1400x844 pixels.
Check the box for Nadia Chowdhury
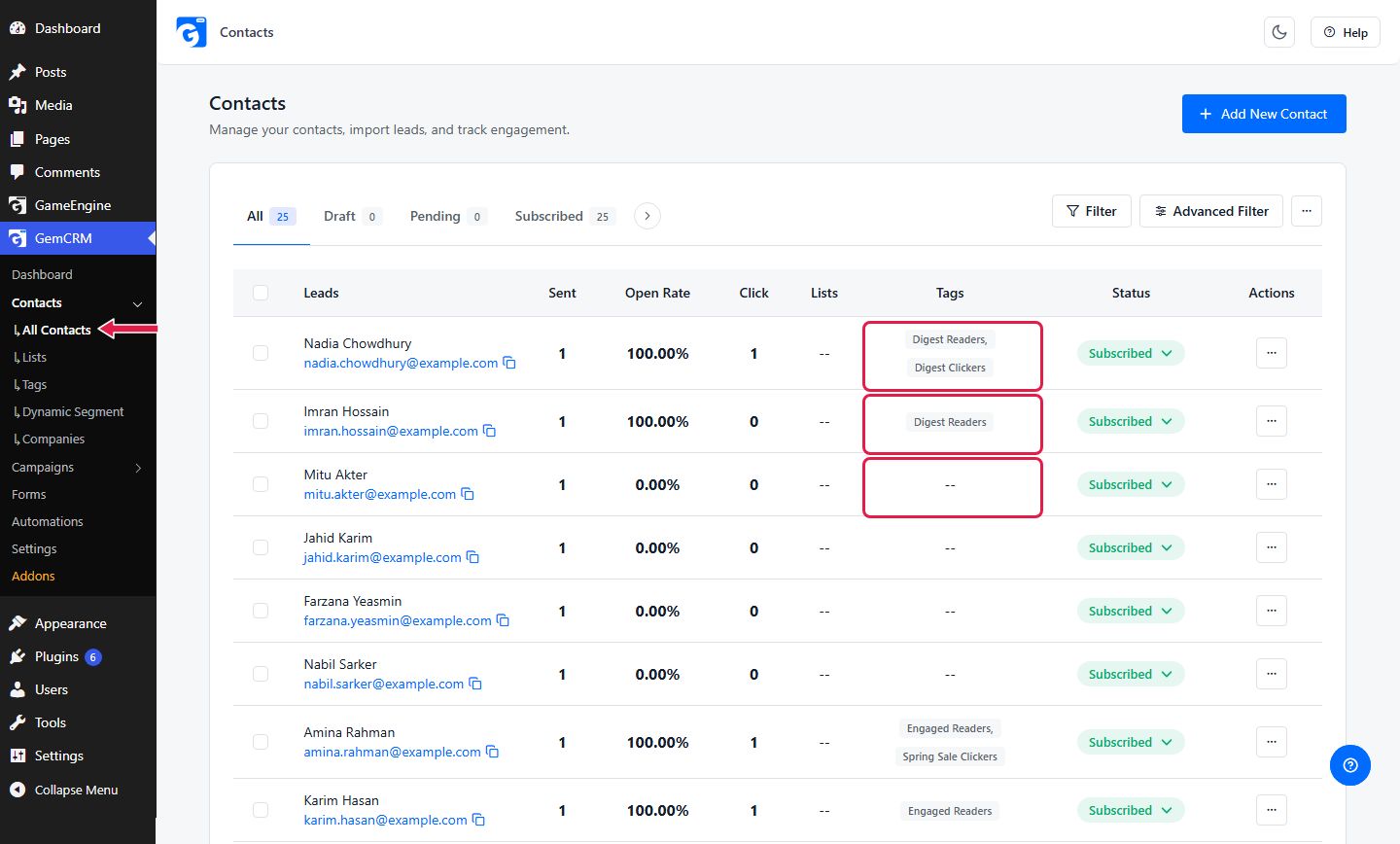261,353
